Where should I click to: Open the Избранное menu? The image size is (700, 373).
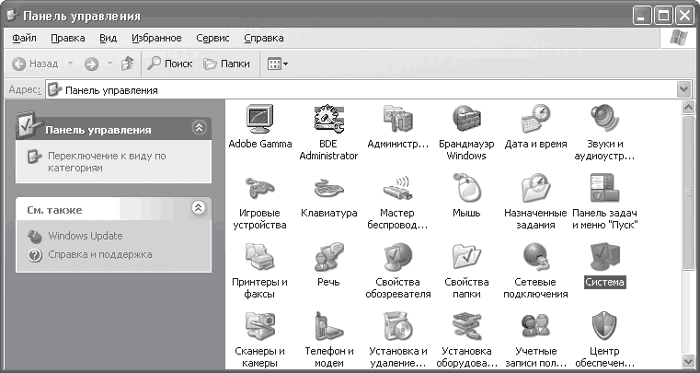157,38
